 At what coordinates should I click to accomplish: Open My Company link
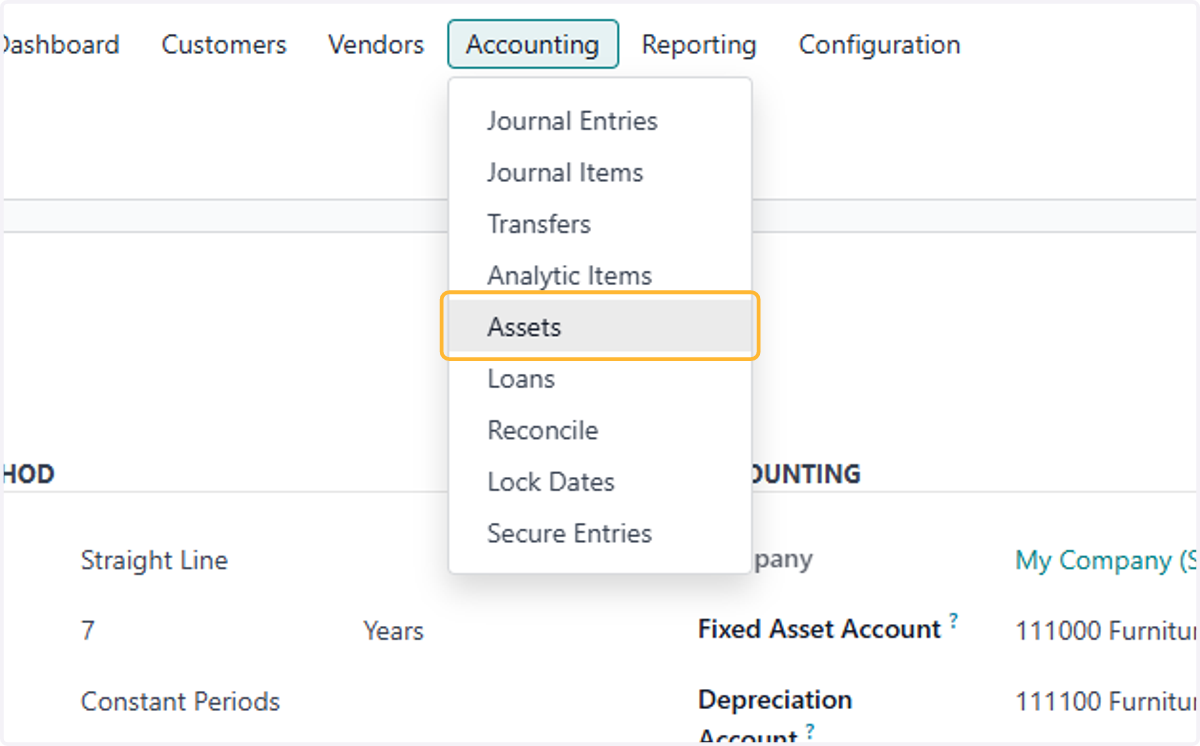click(1106, 560)
